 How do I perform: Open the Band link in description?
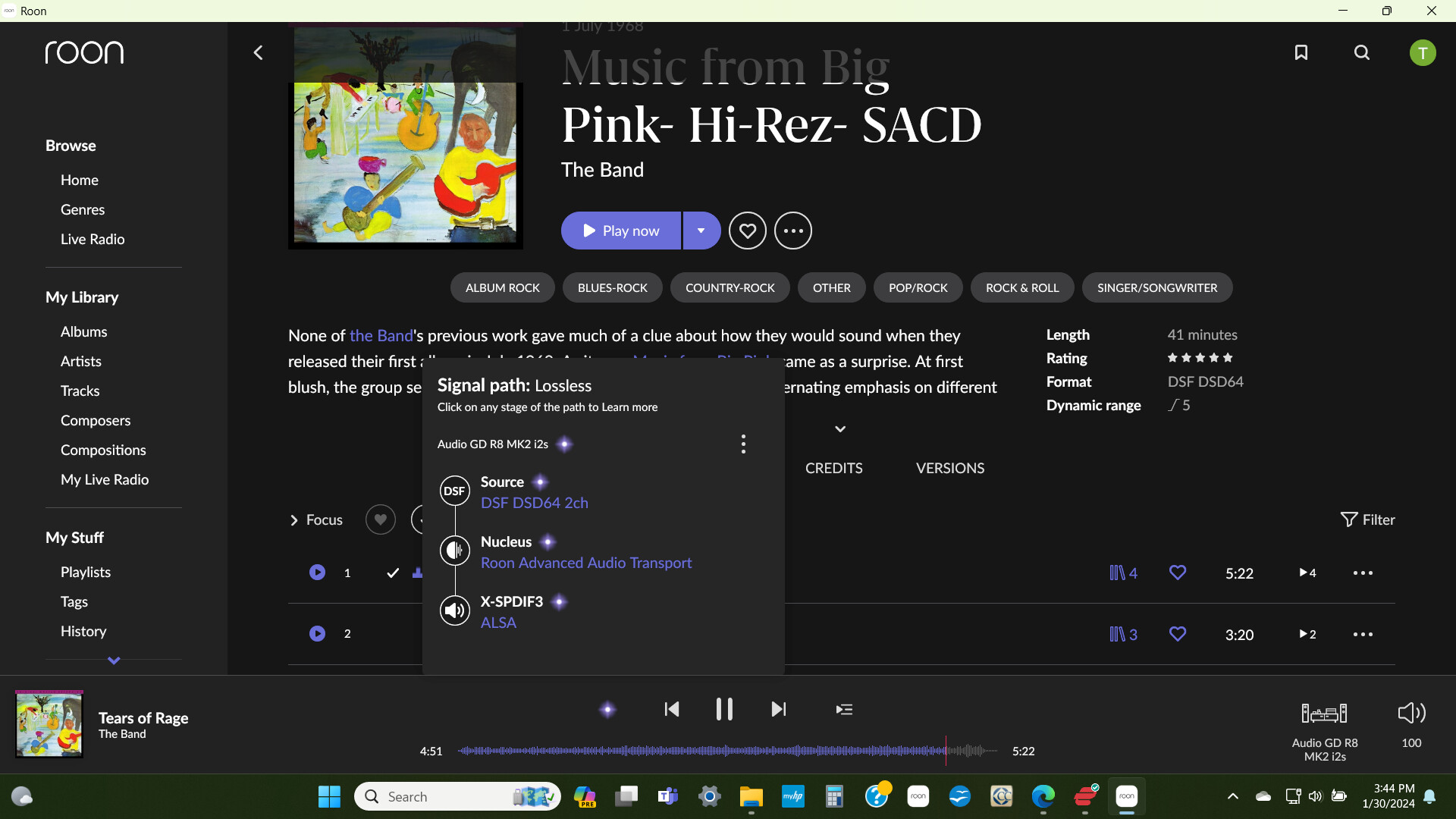tap(381, 335)
